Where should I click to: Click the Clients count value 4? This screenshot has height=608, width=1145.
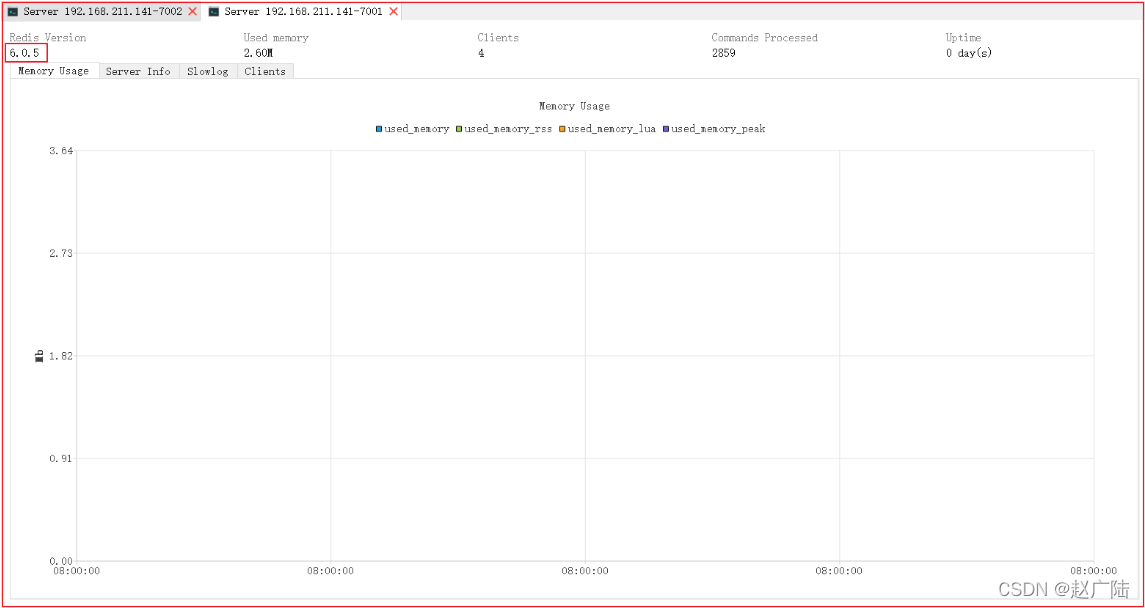point(481,53)
